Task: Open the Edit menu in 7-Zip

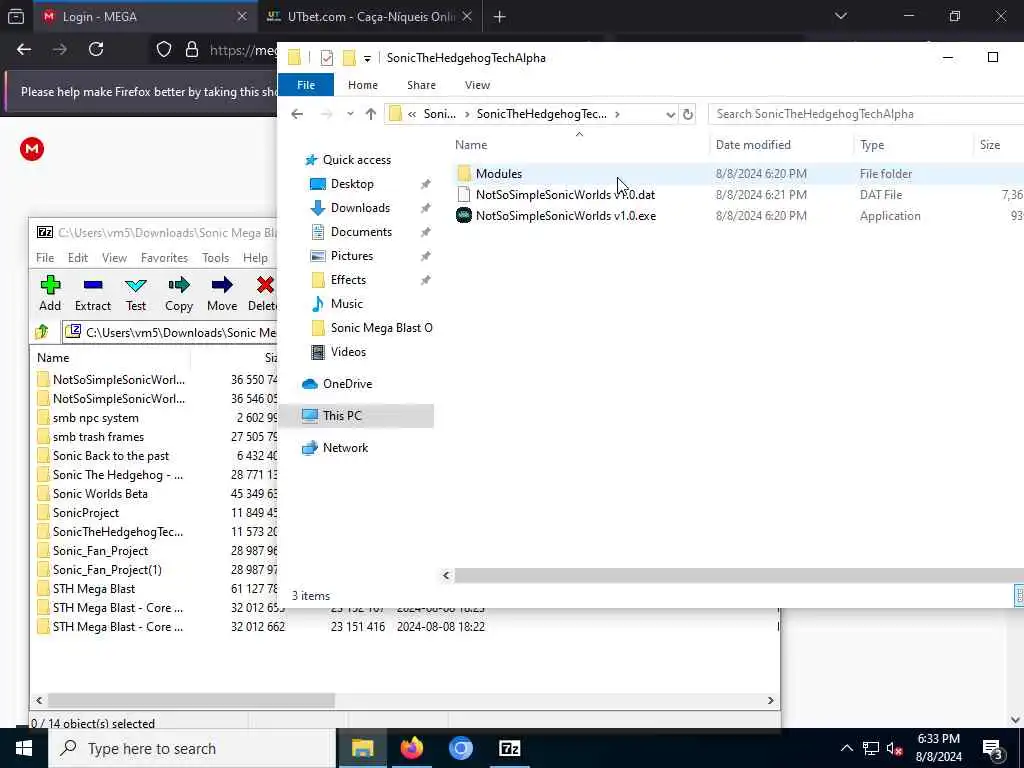Action: pyautogui.click(x=78, y=258)
